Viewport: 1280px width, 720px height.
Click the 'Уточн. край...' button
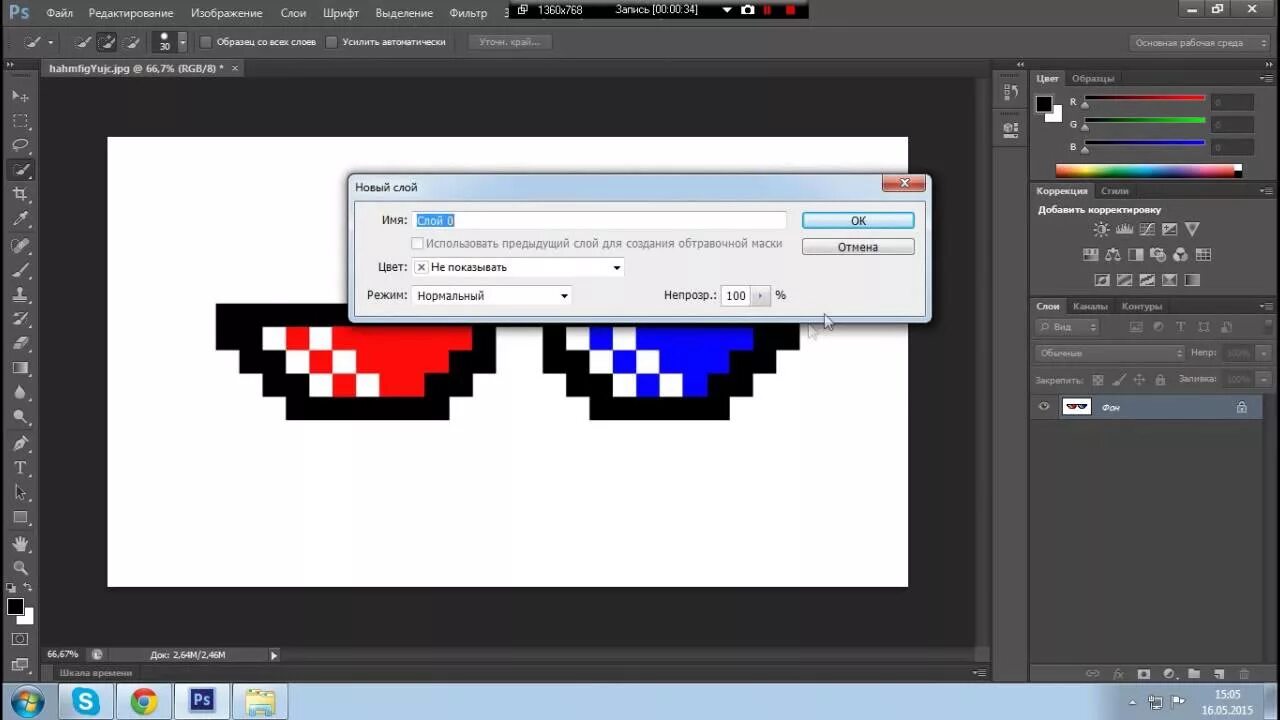click(x=509, y=43)
